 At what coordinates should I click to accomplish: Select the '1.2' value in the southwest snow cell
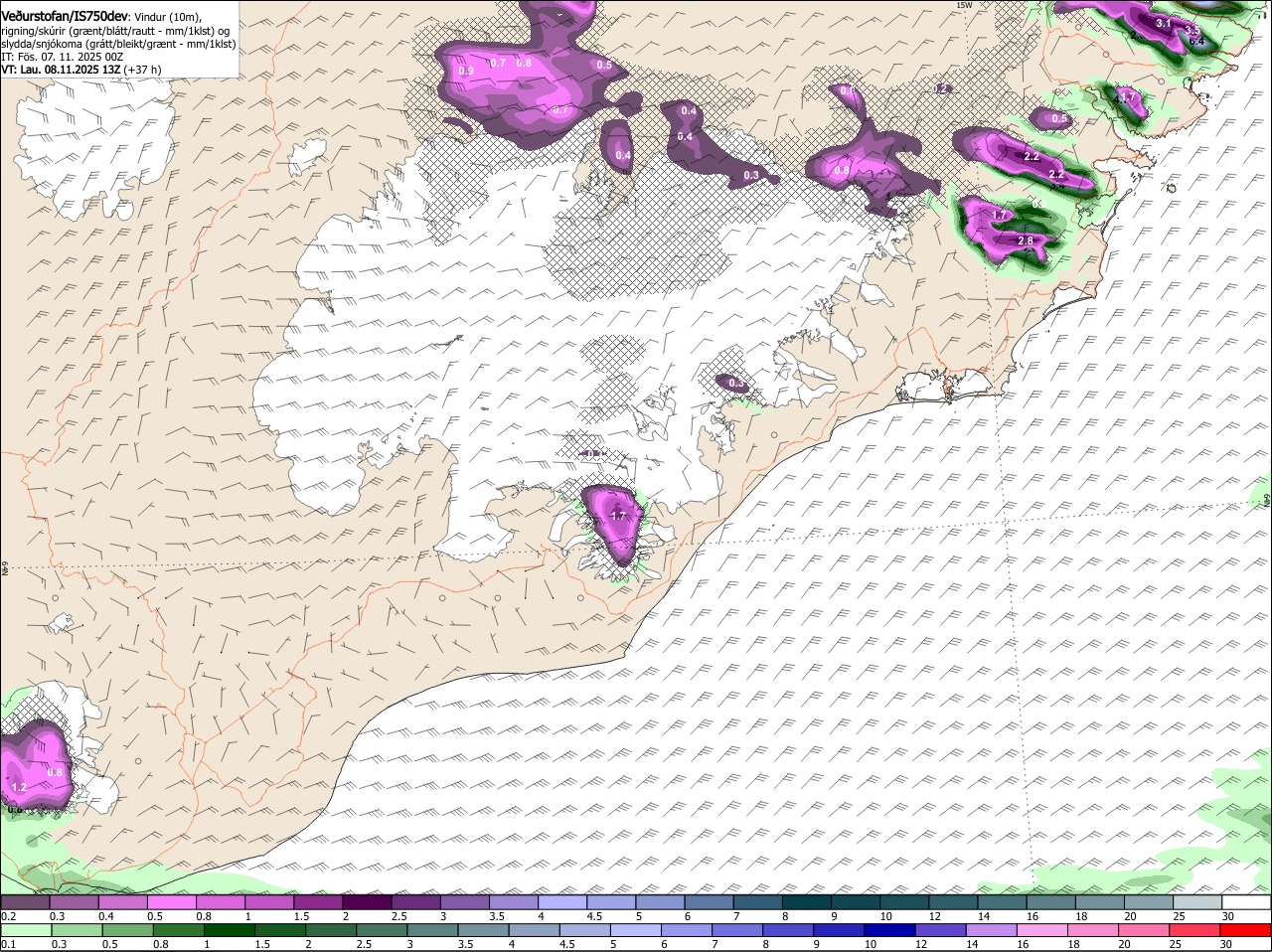19,787
